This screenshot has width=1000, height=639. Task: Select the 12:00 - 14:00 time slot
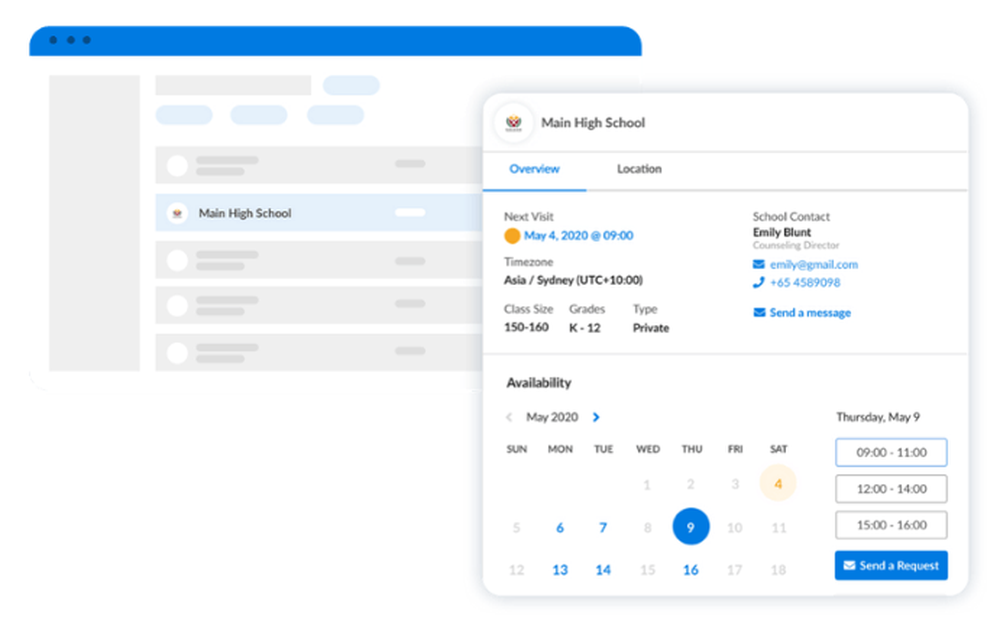point(891,489)
